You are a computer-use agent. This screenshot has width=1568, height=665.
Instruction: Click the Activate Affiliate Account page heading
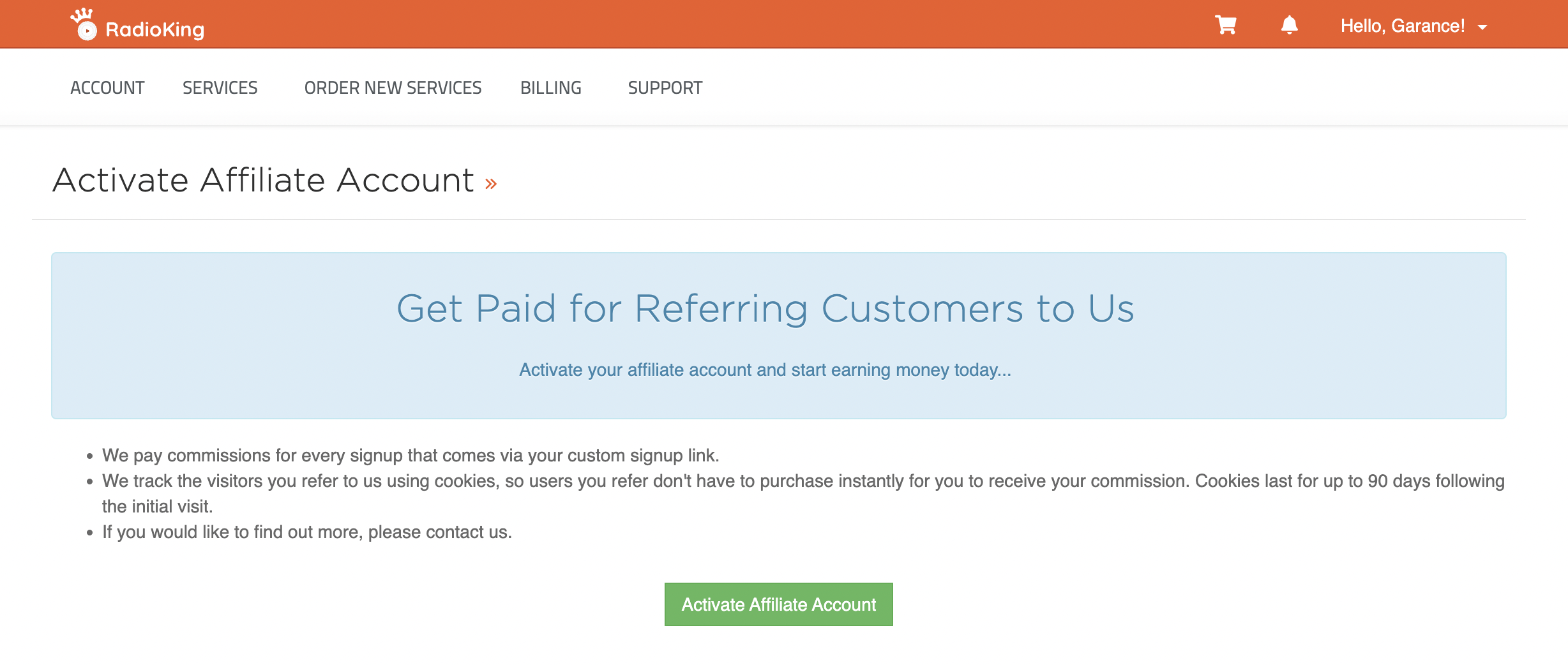(x=263, y=180)
